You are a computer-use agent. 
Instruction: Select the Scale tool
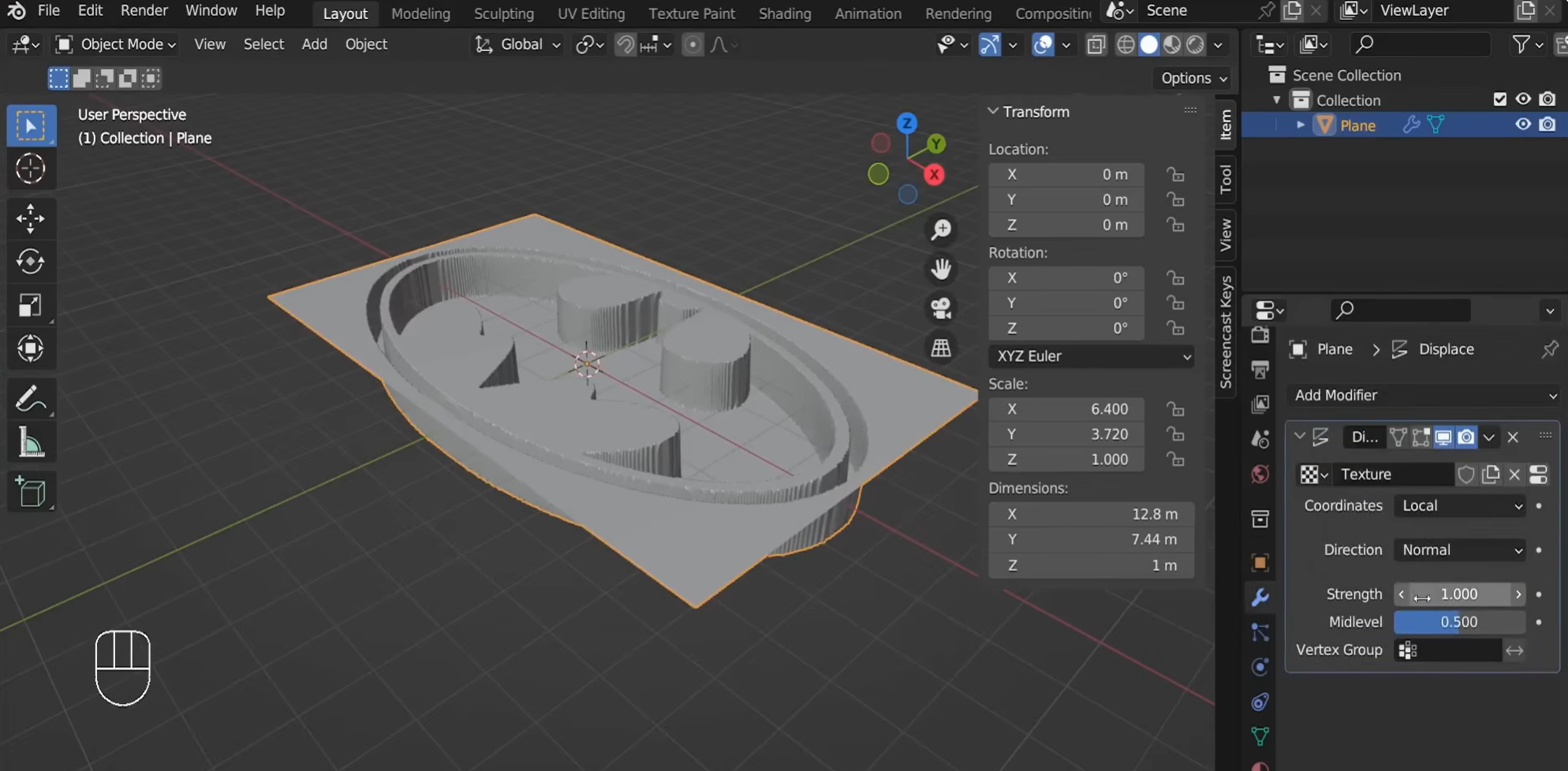point(31,305)
